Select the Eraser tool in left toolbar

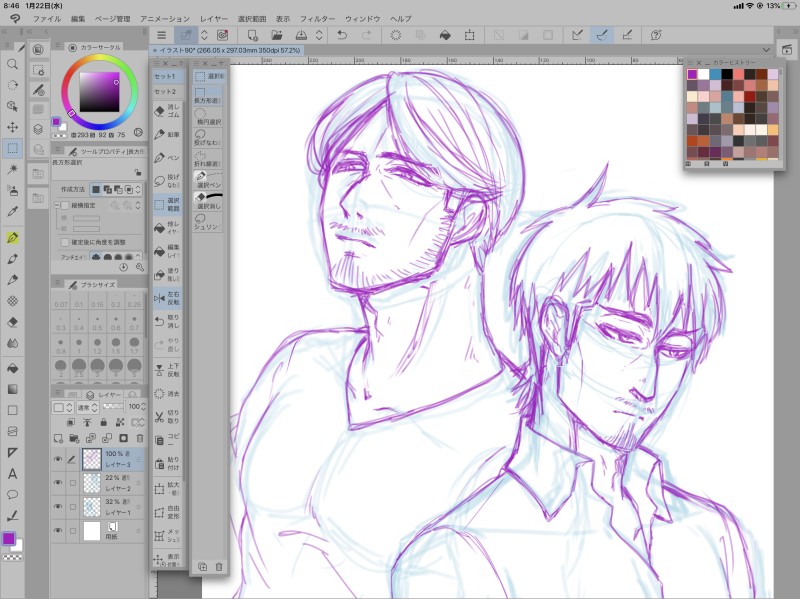pyautogui.click(x=13, y=322)
